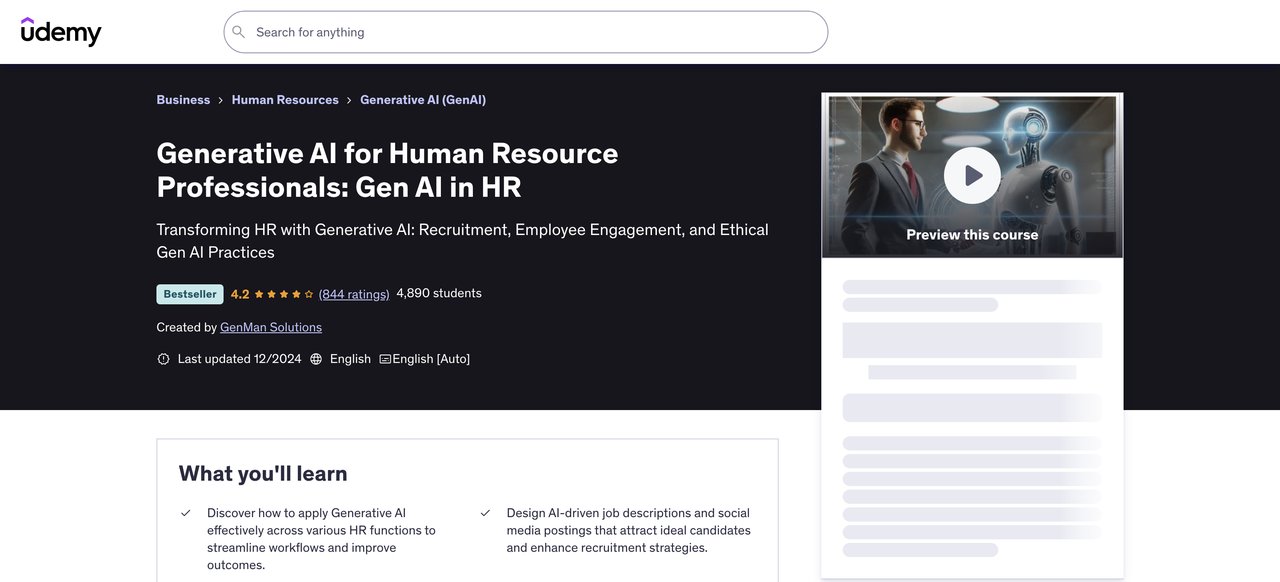Screen dimensions: 1280x582
Task: Click the Udemy logo
Action: pyautogui.click(x=61, y=32)
